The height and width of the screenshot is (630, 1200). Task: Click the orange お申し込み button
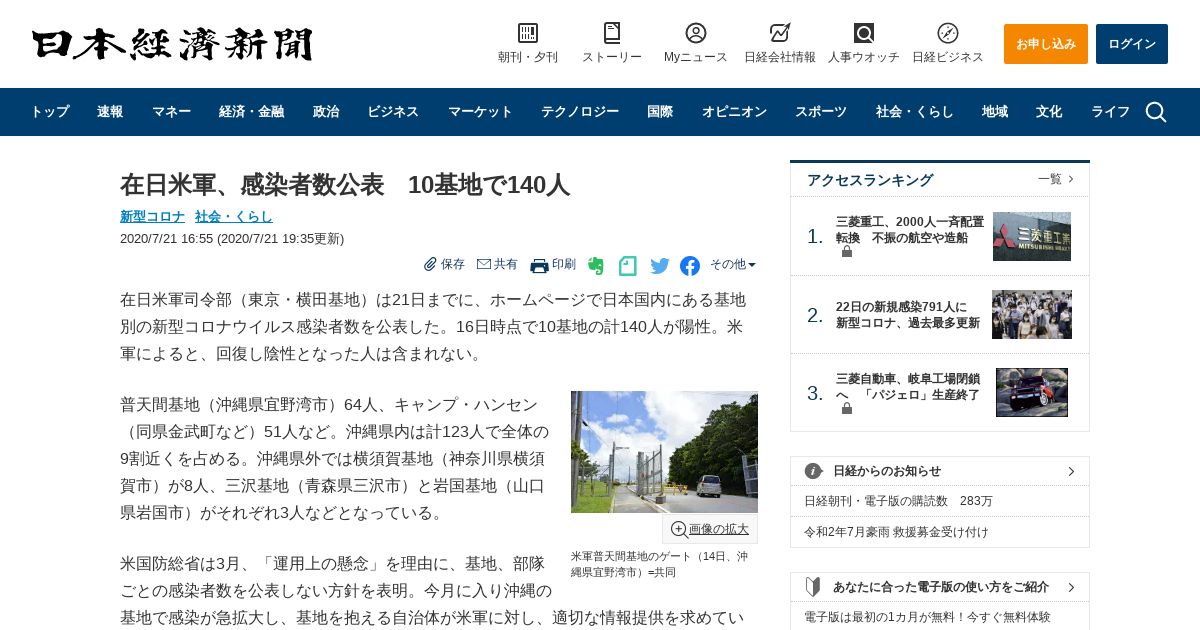coord(1046,44)
